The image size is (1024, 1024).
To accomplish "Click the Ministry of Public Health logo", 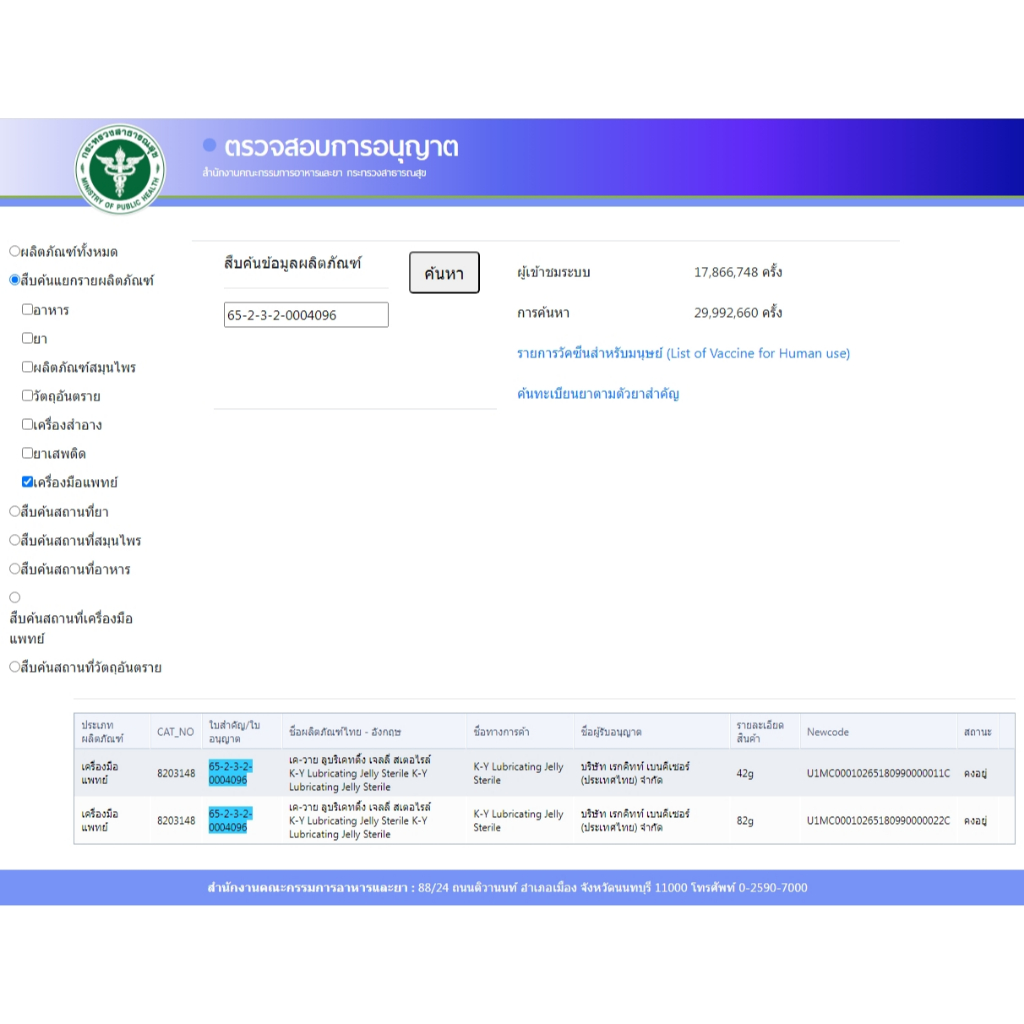I will coord(120,167).
